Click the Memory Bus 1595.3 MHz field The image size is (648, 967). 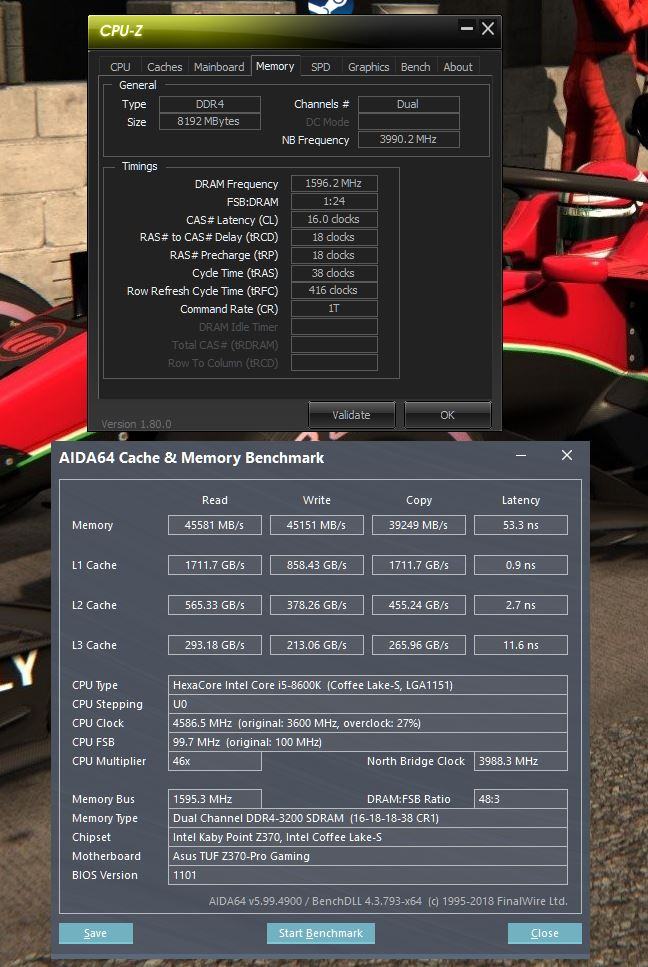[x=215, y=799]
